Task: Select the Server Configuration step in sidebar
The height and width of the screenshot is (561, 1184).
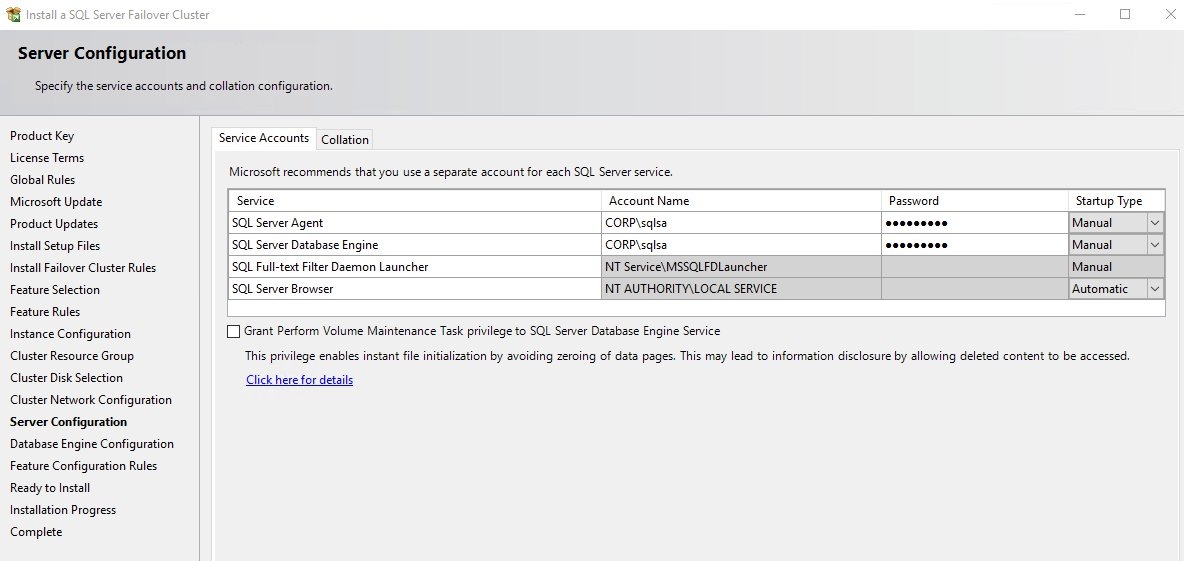Action: pos(69,421)
